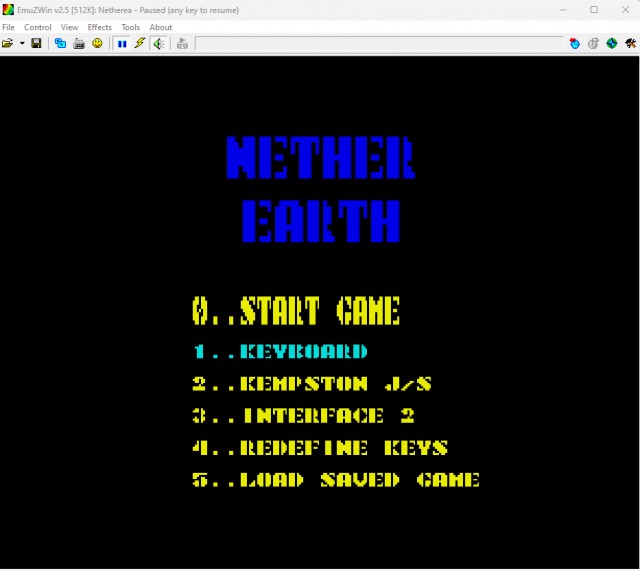Viewport: 640px width, 571px height.
Task: Open settings with hammer and wrench icon
Action: point(630,43)
